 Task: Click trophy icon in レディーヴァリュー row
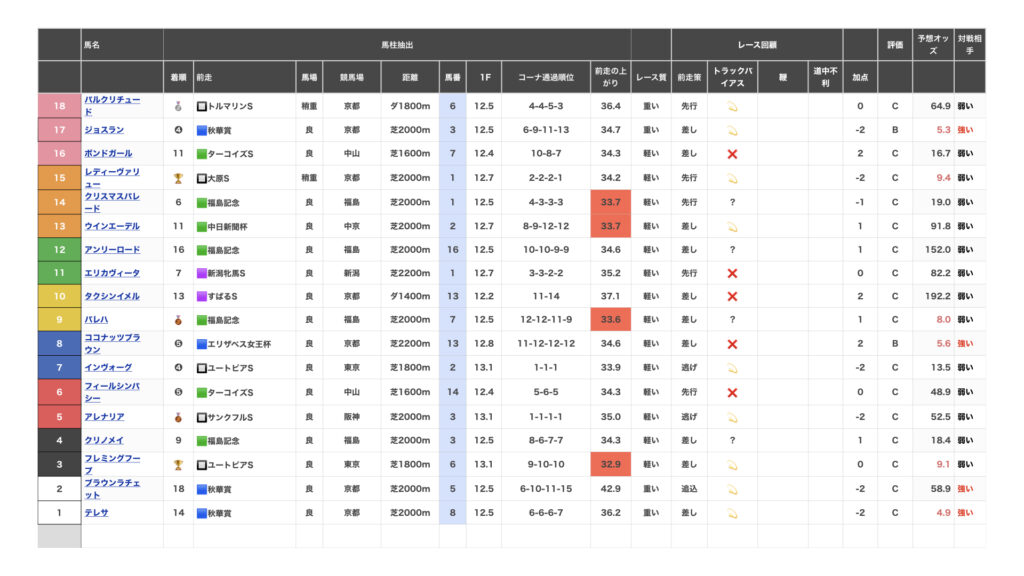point(179,178)
